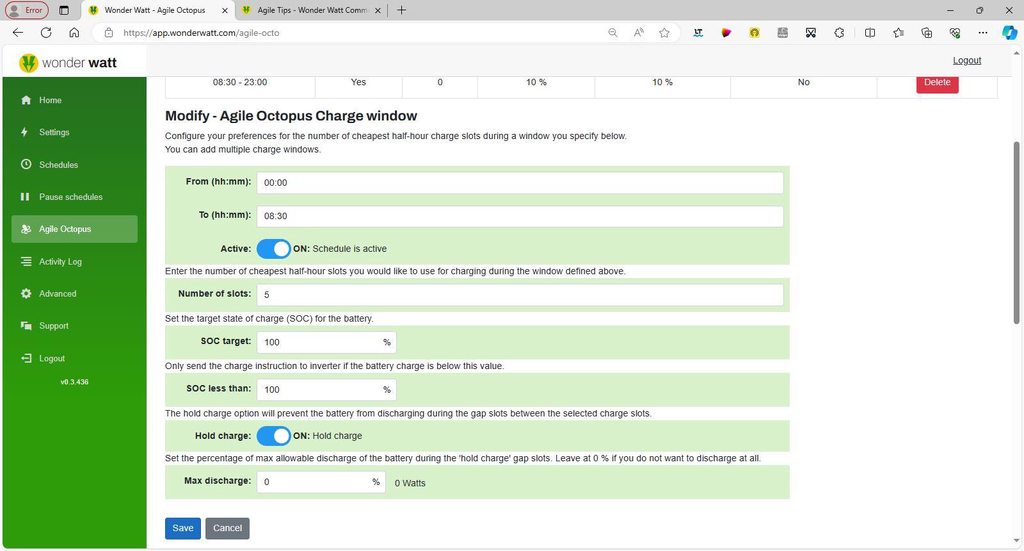Click the Schedules clock icon
The image size is (1024, 551).
click(25, 165)
